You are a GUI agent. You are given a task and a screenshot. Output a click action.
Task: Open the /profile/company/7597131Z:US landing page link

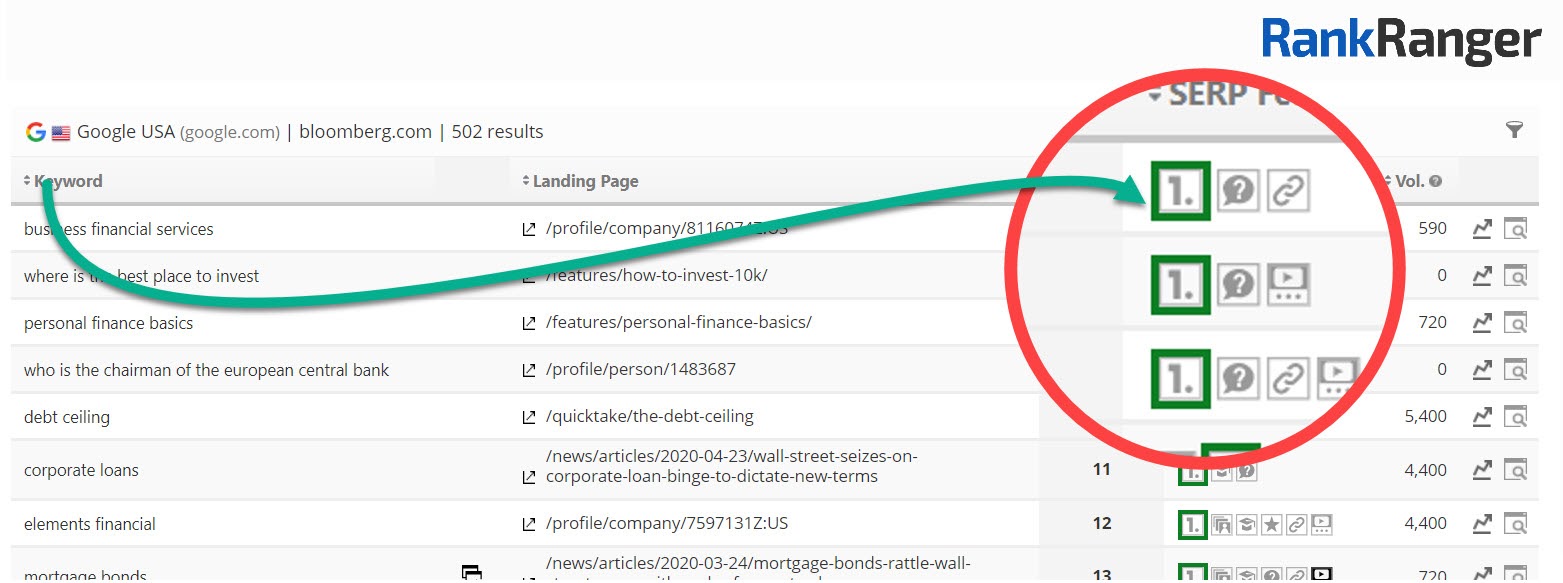pos(667,523)
